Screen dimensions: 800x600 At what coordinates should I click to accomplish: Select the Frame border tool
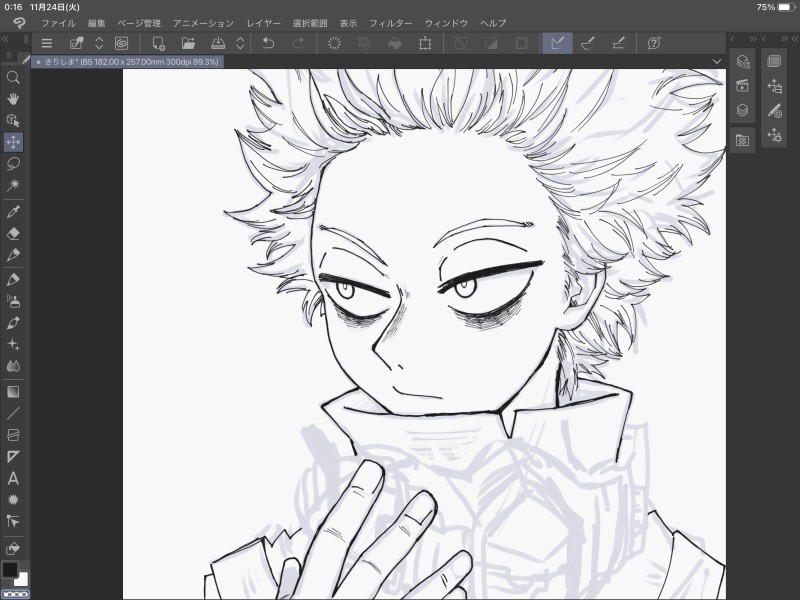(x=13, y=435)
